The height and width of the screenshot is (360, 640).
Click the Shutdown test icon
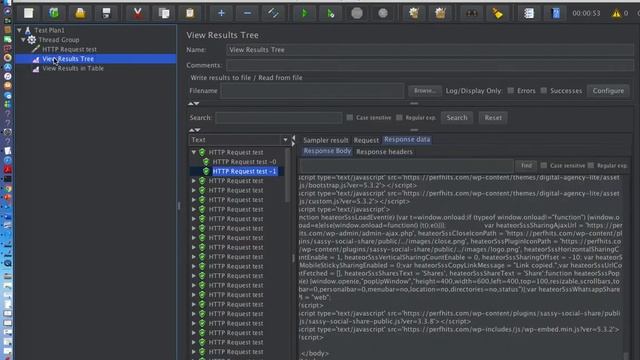coord(383,13)
